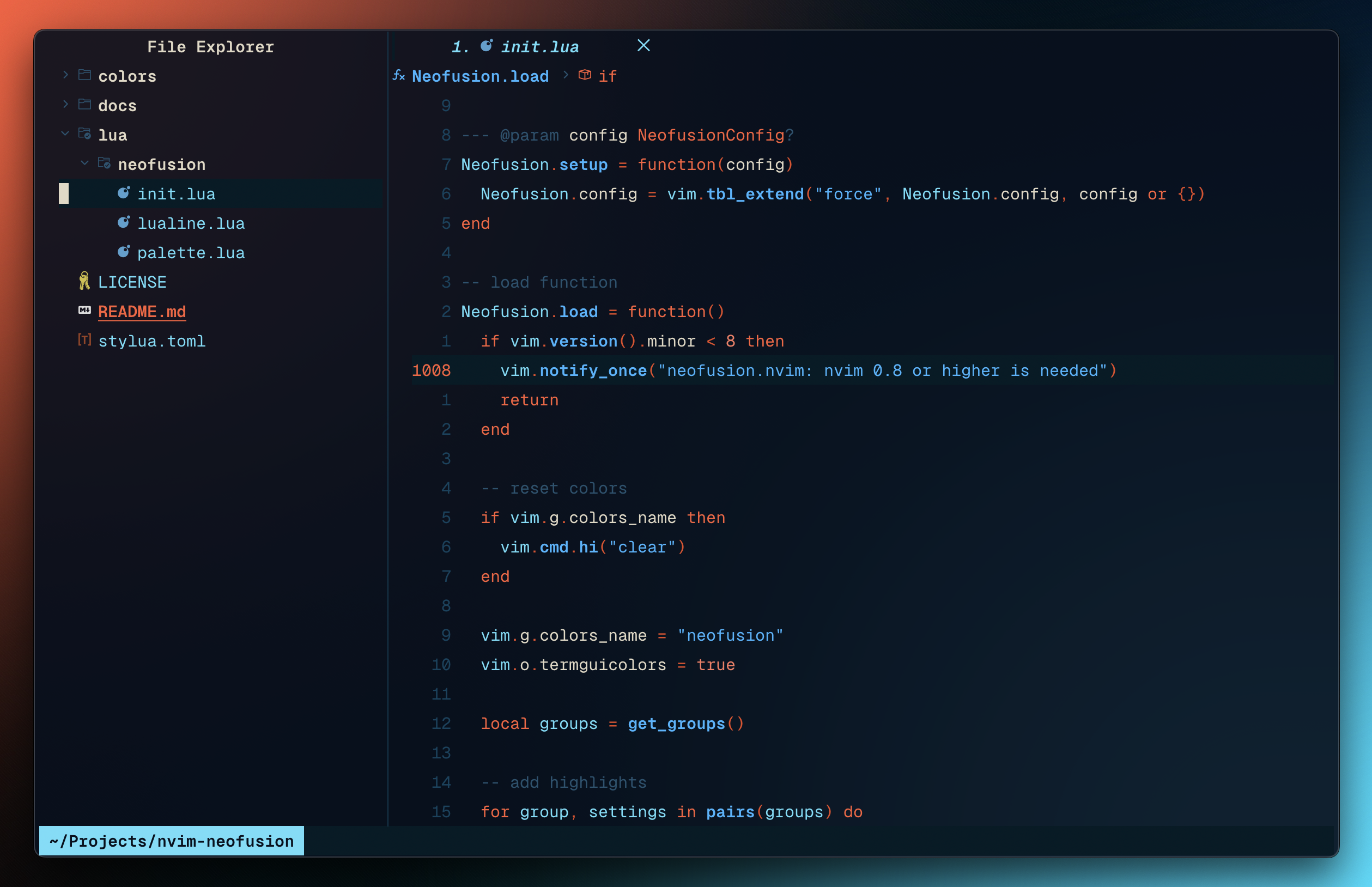Click the Lua icon next to palette.lua
Viewport: 1372px width, 887px height.
pos(123,252)
